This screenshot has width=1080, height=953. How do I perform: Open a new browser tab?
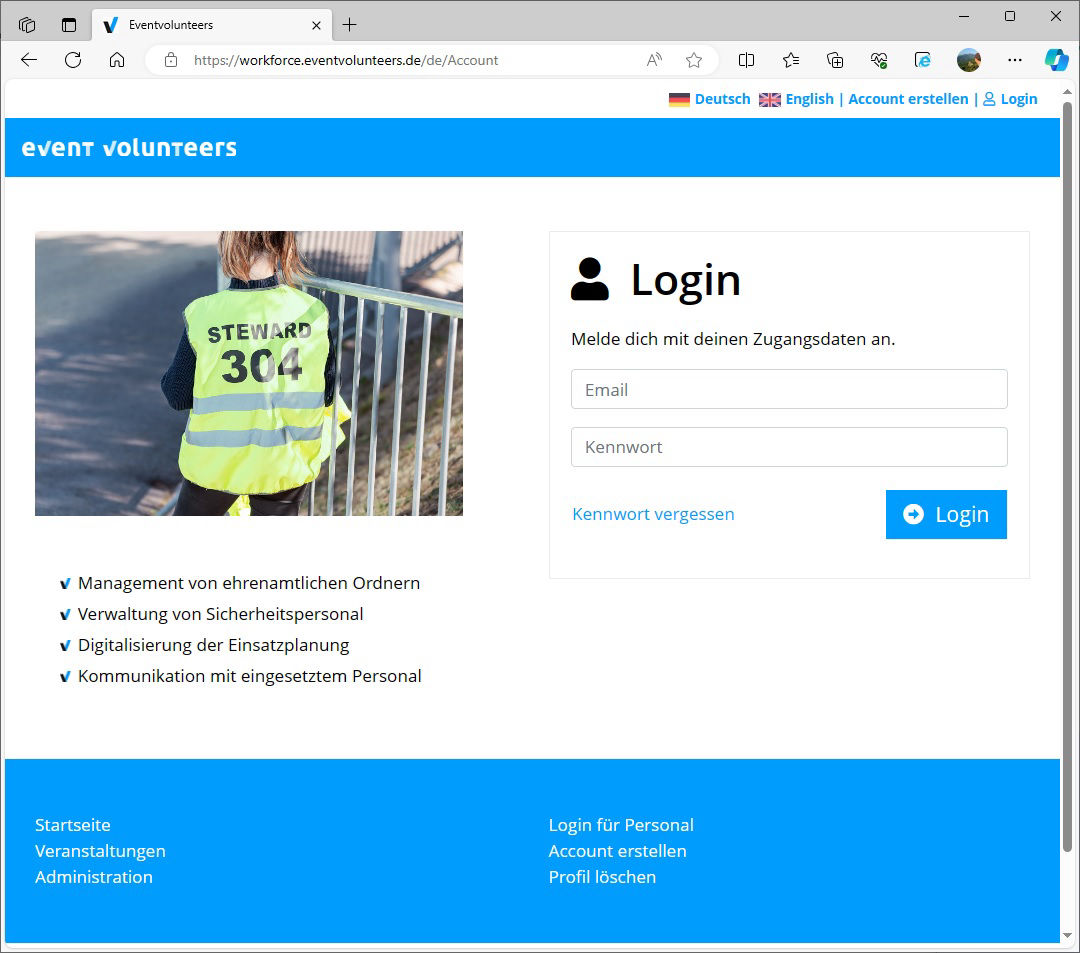tap(350, 24)
